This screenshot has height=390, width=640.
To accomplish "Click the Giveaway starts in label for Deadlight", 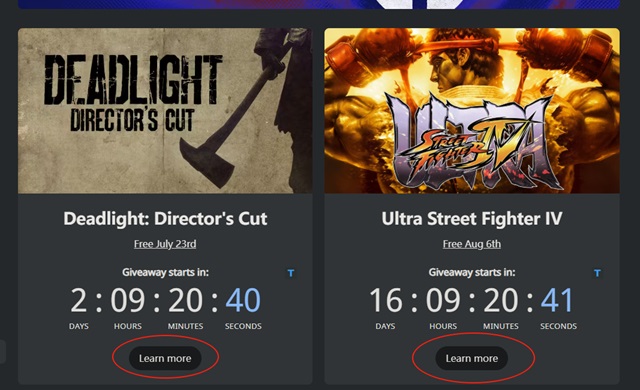I will click(x=165, y=272).
